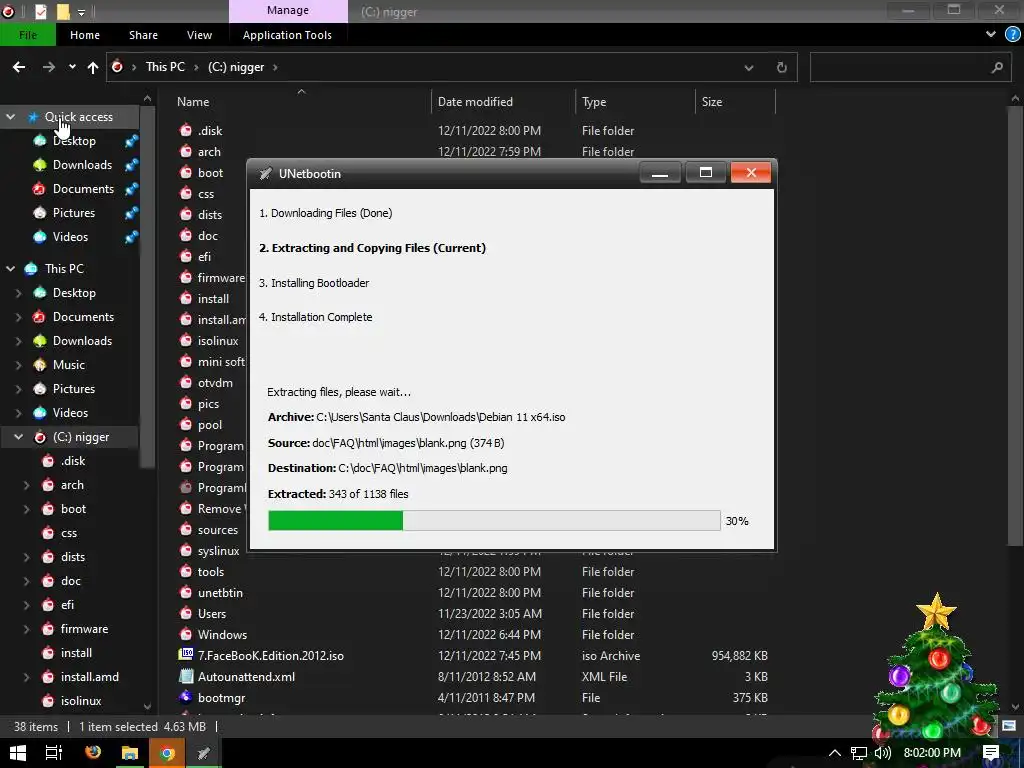
Task: Sort by the Type column header
Action: (594, 101)
